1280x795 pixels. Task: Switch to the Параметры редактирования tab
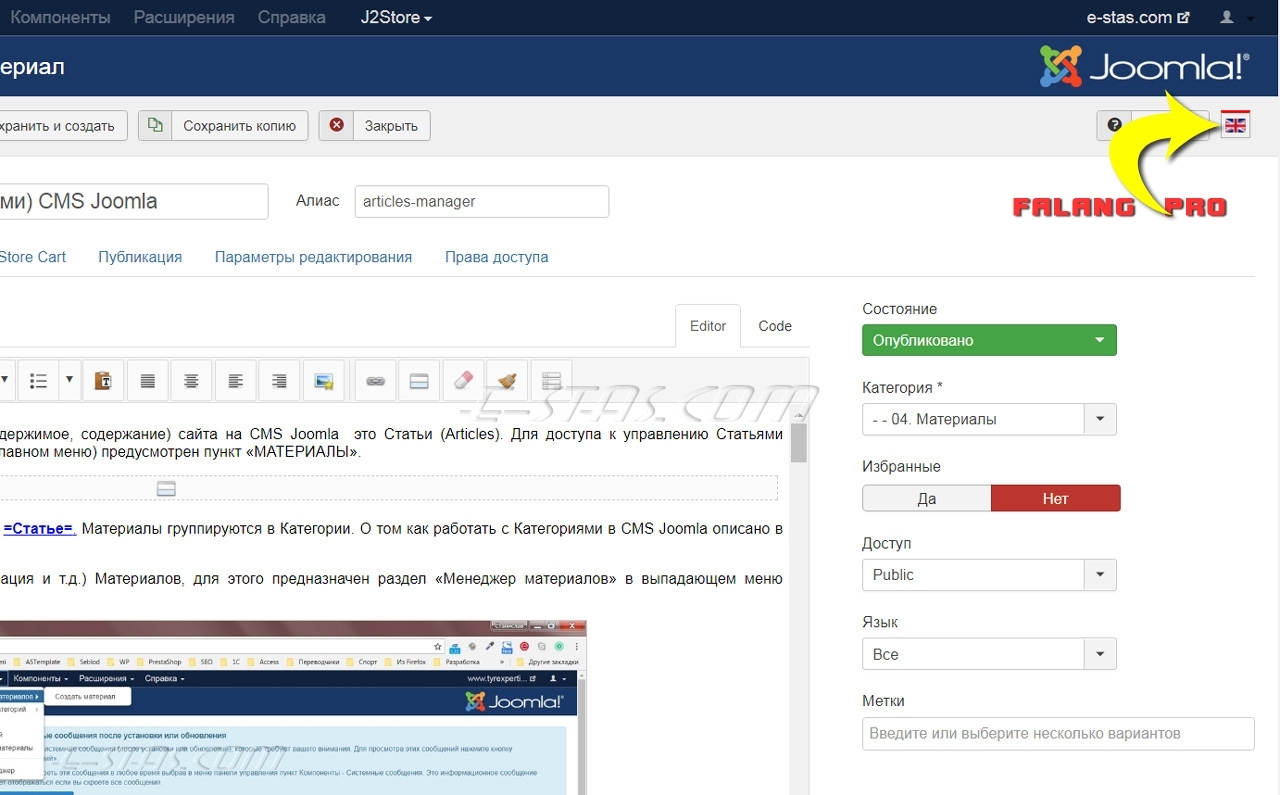click(313, 257)
